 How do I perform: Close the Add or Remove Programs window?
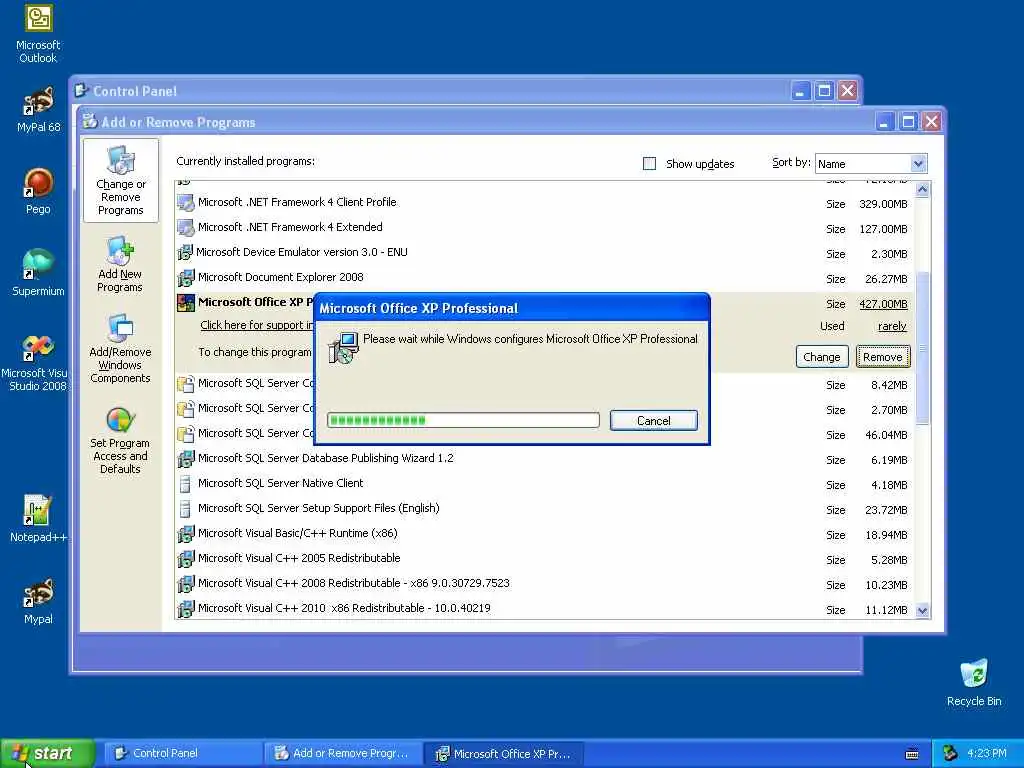(931, 121)
